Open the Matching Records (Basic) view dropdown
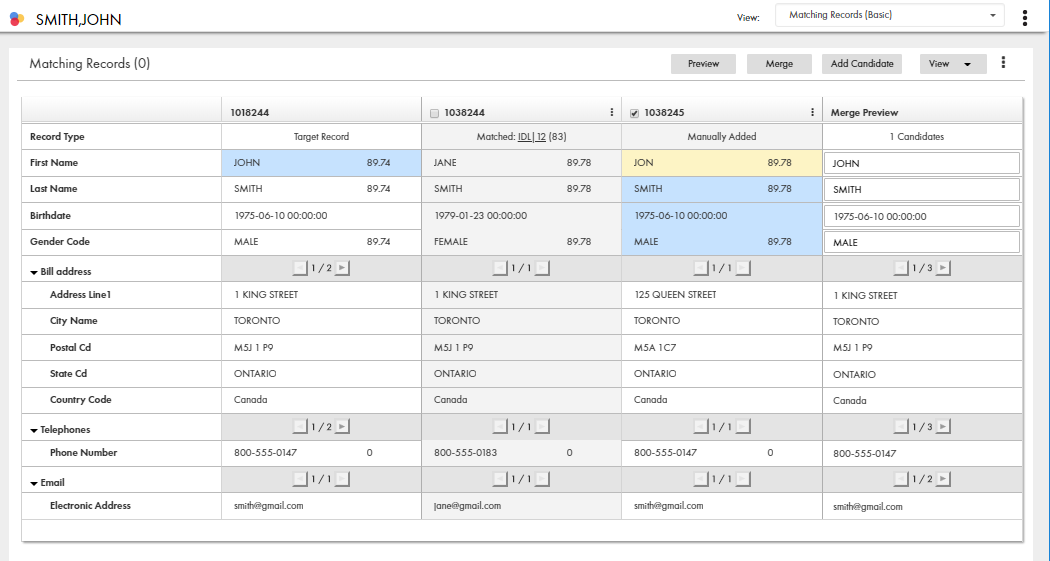This screenshot has height=561, width=1050. pos(890,16)
